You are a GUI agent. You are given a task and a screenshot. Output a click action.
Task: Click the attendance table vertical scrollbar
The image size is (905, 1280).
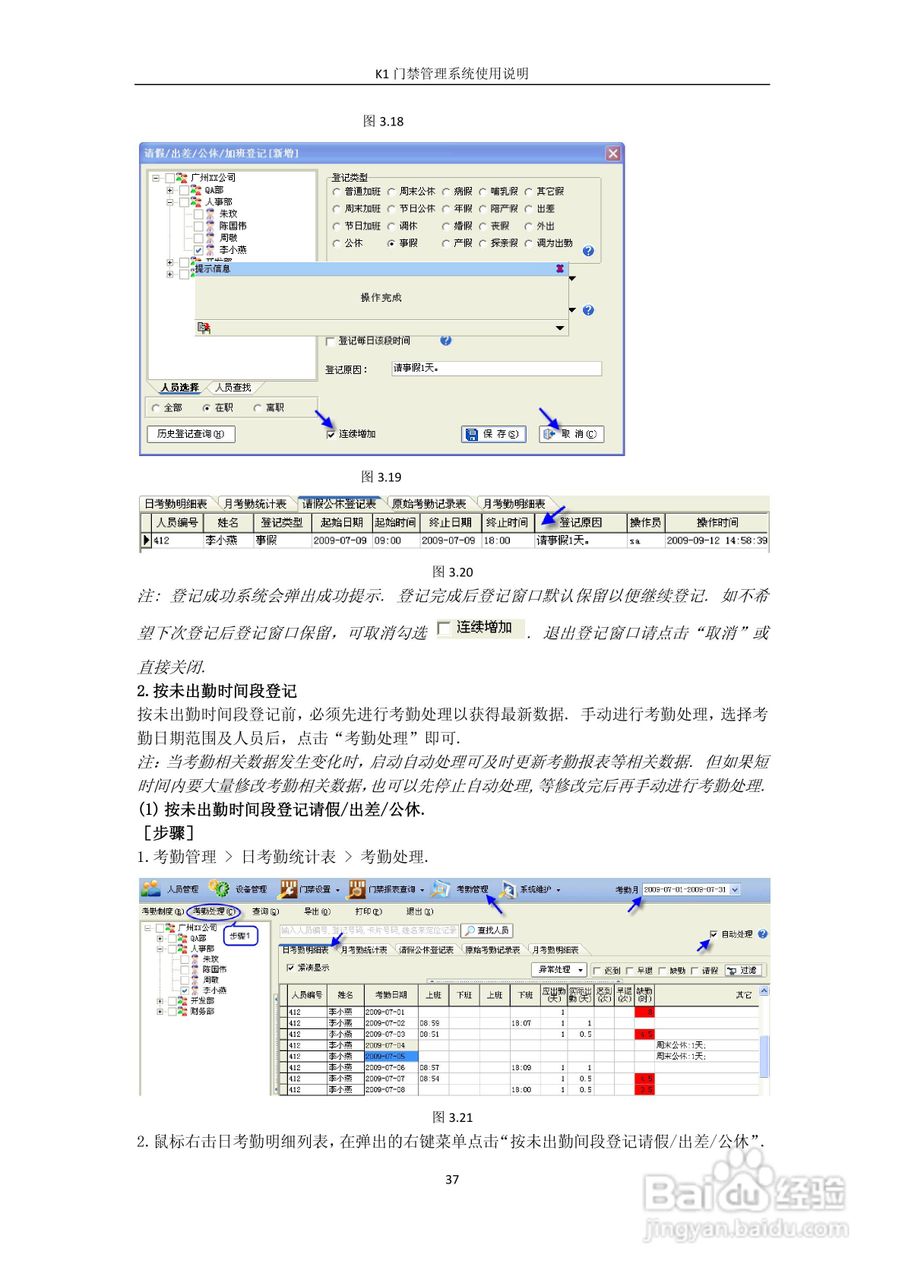[x=766, y=1041]
